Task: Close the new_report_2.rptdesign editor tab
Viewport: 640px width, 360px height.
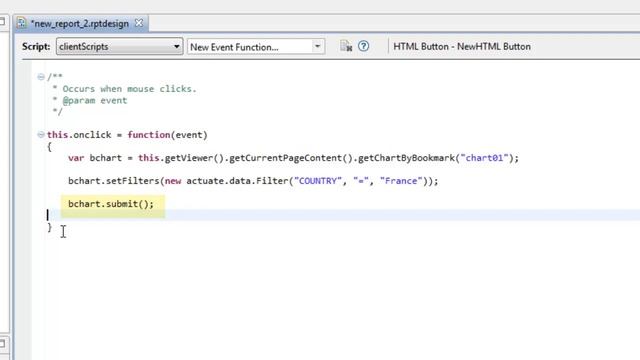Action: click(139, 23)
